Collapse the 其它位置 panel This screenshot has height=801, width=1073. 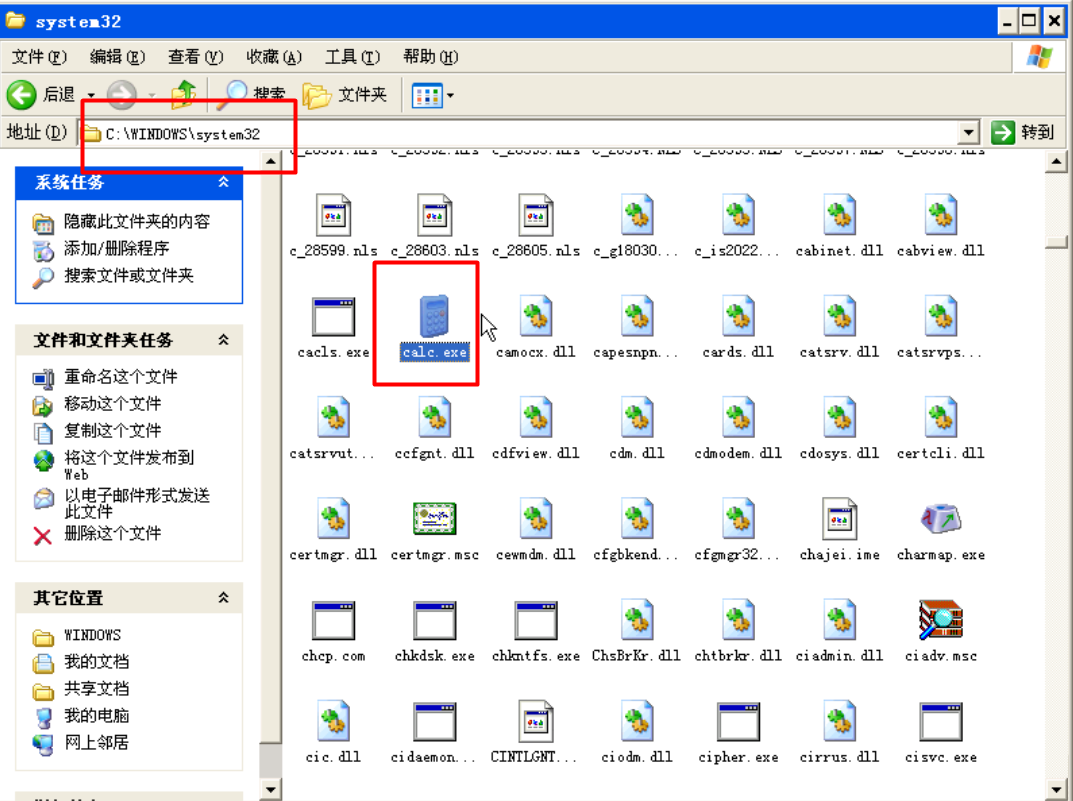(223, 598)
